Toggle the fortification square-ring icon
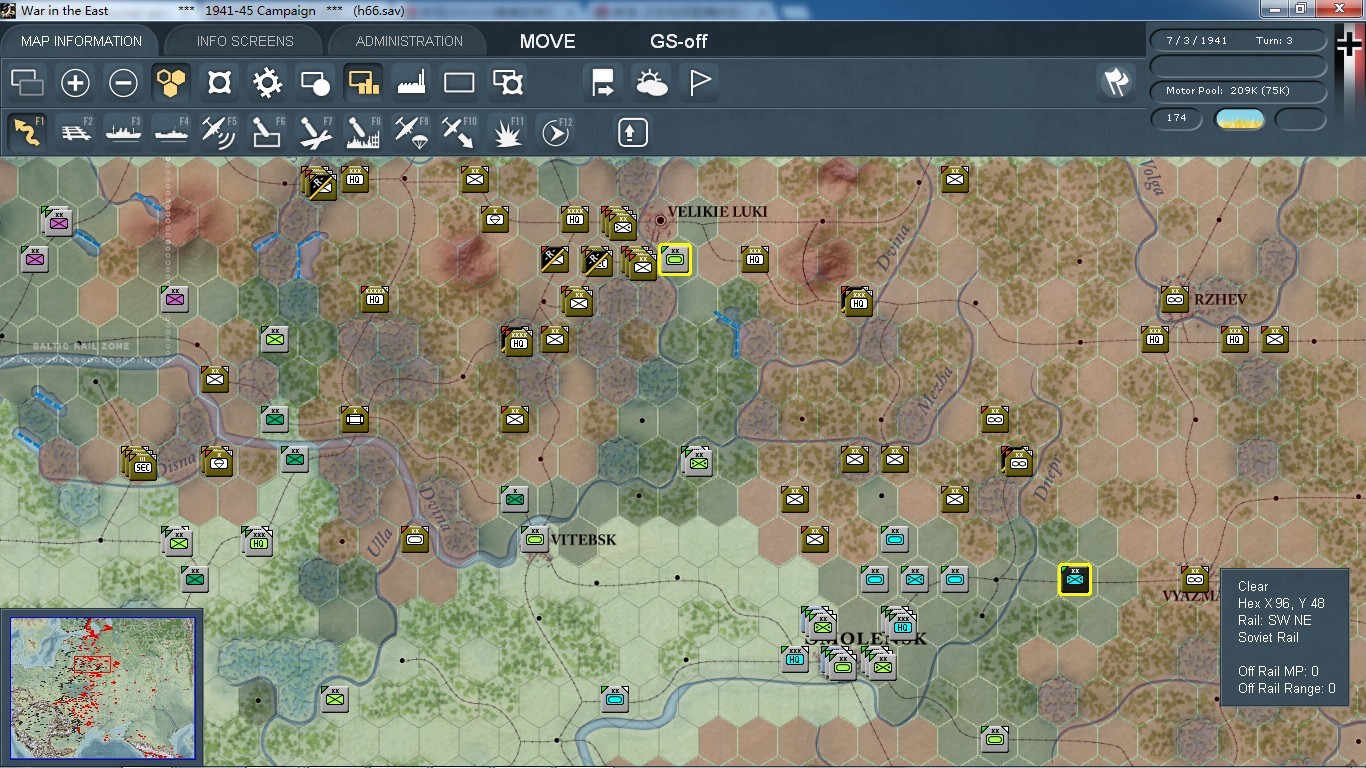This screenshot has width=1366, height=768. pos(219,83)
